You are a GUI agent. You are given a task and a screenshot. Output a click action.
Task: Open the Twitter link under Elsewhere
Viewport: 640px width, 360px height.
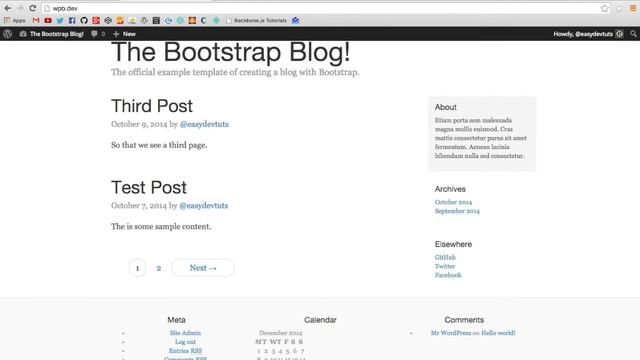445,266
